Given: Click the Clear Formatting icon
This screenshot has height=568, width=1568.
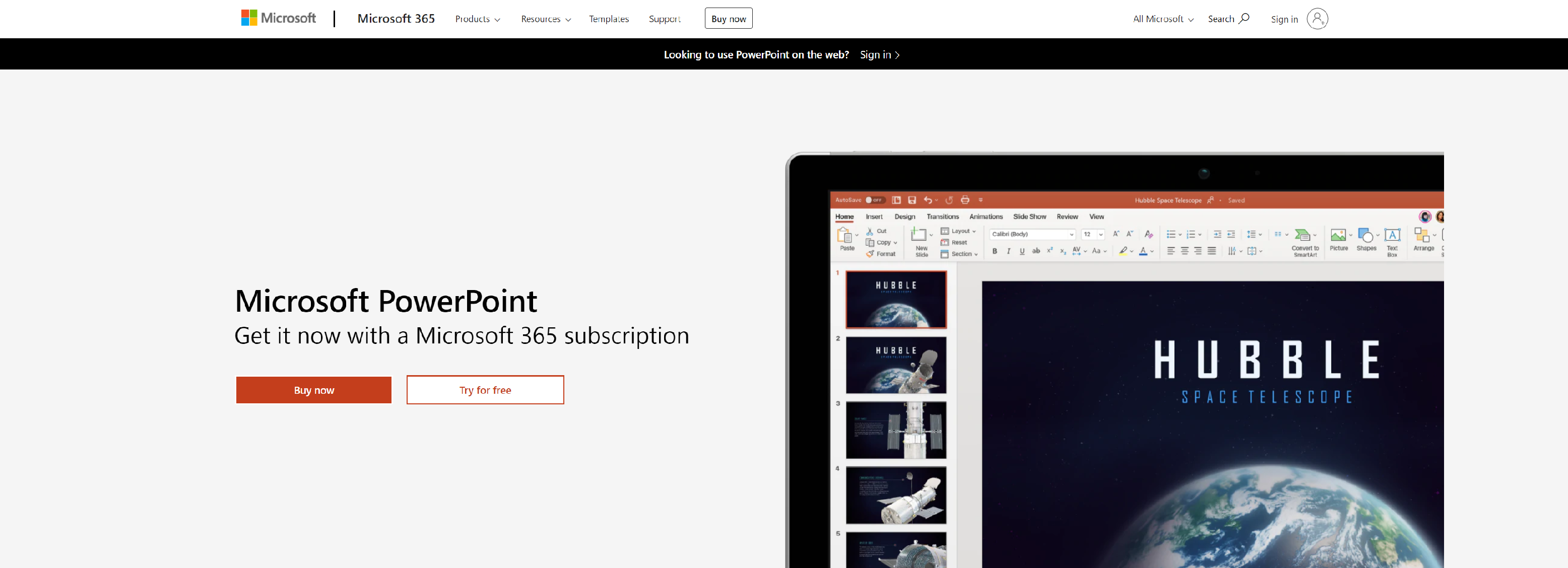Looking at the screenshot, I should coord(1149,234).
